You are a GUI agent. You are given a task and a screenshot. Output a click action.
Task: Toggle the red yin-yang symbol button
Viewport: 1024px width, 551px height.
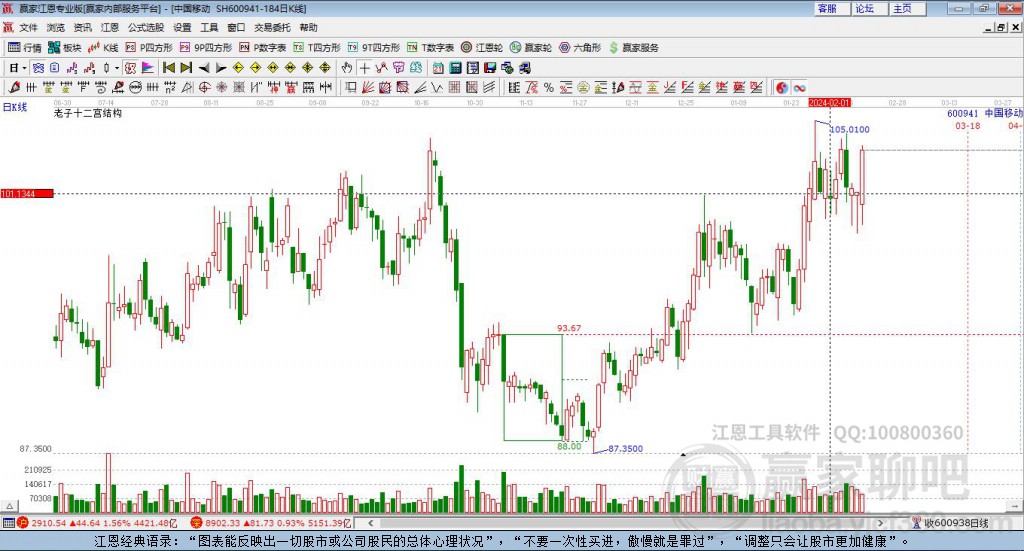point(782,87)
